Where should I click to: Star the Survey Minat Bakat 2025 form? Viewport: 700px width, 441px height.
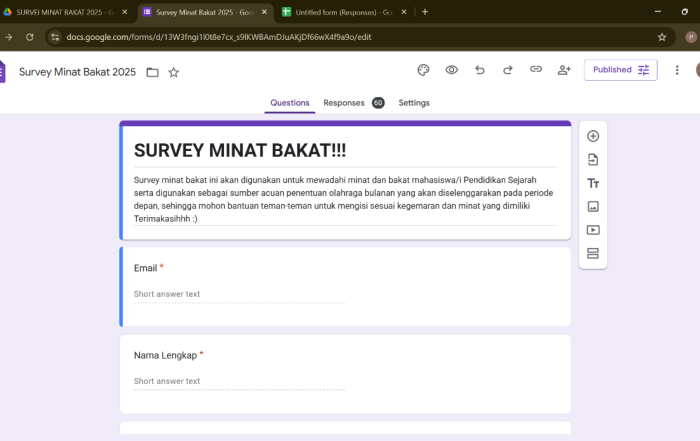tap(174, 72)
